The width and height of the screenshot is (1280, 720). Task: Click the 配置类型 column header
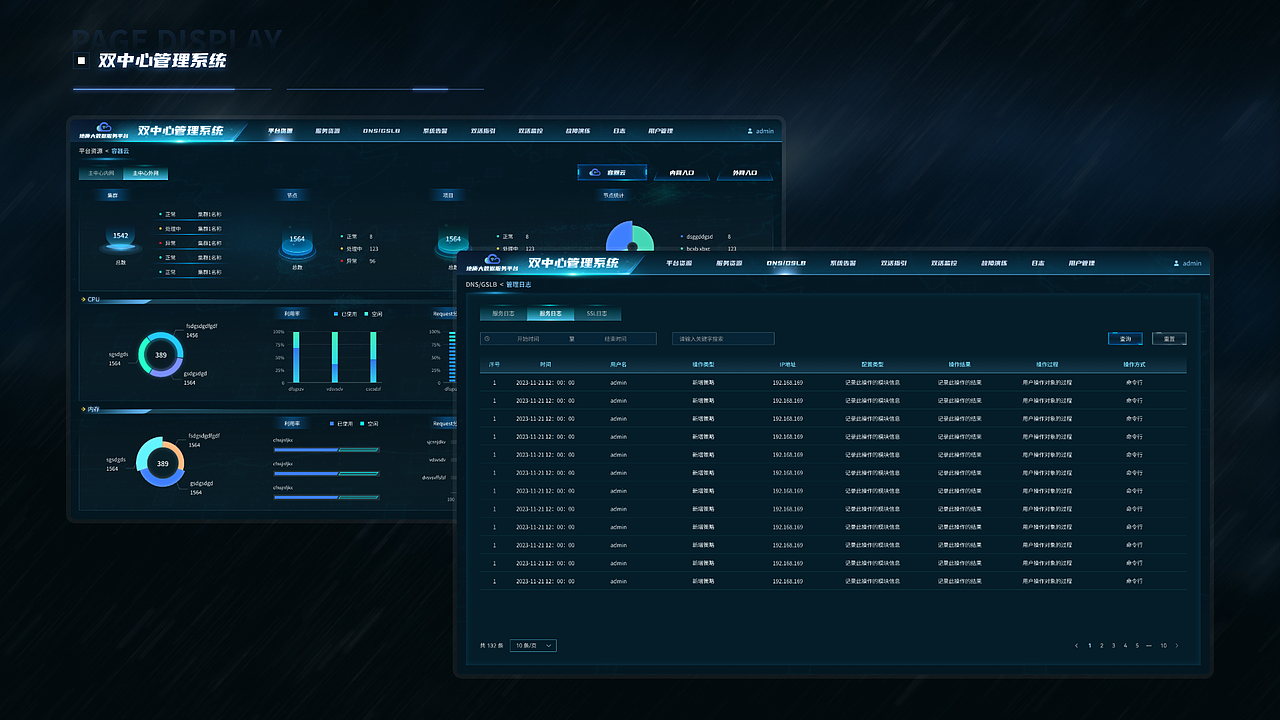point(872,365)
